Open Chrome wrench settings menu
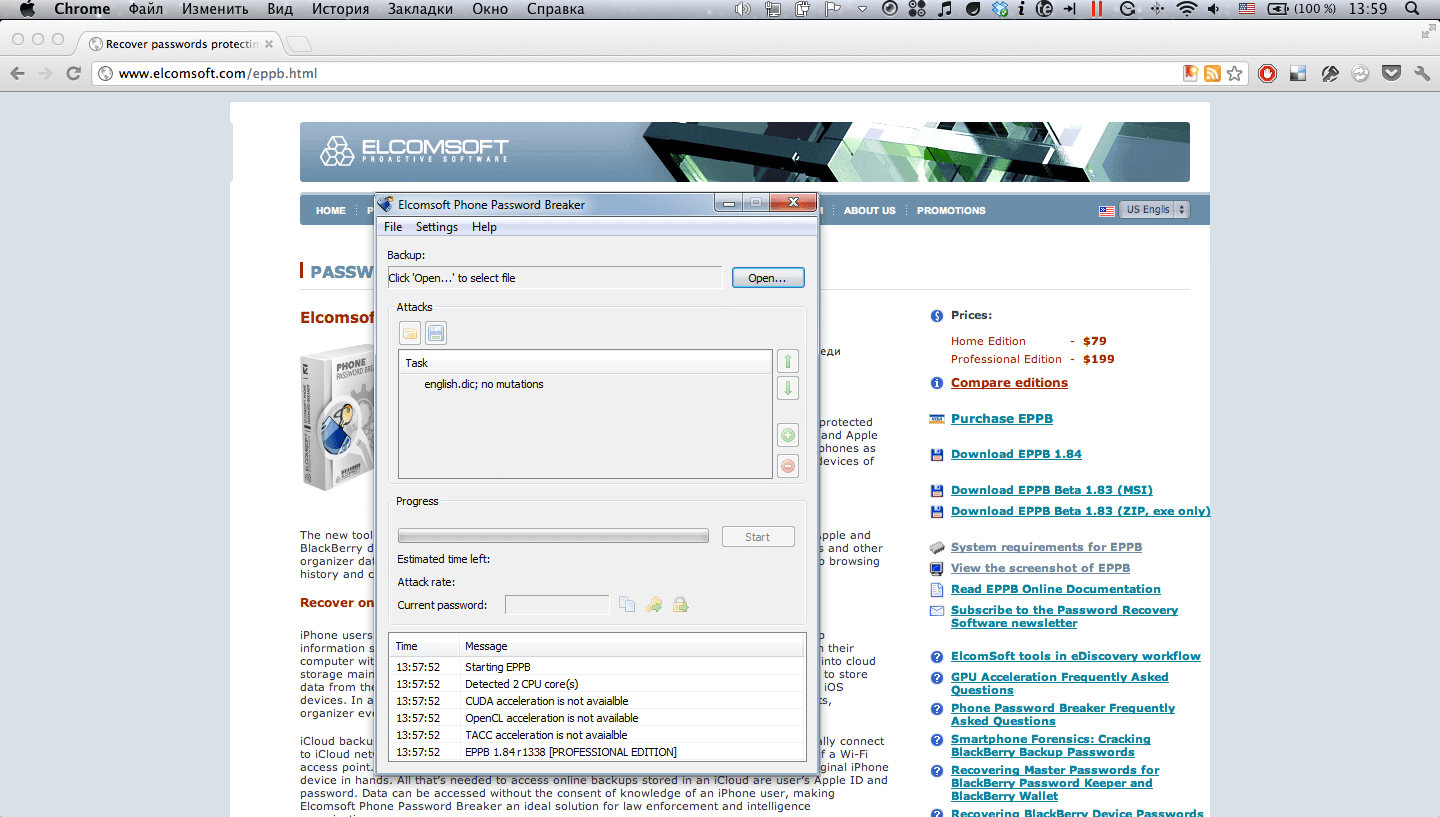The width and height of the screenshot is (1440, 817). 1422,73
